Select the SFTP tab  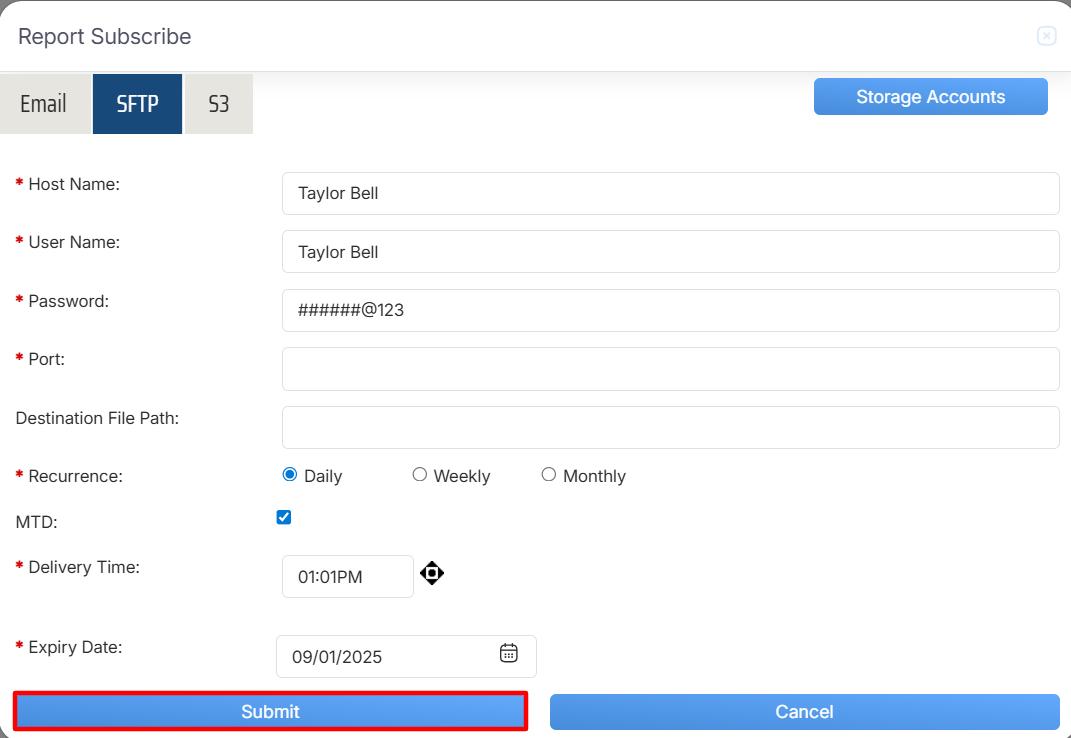click(137, 104)
